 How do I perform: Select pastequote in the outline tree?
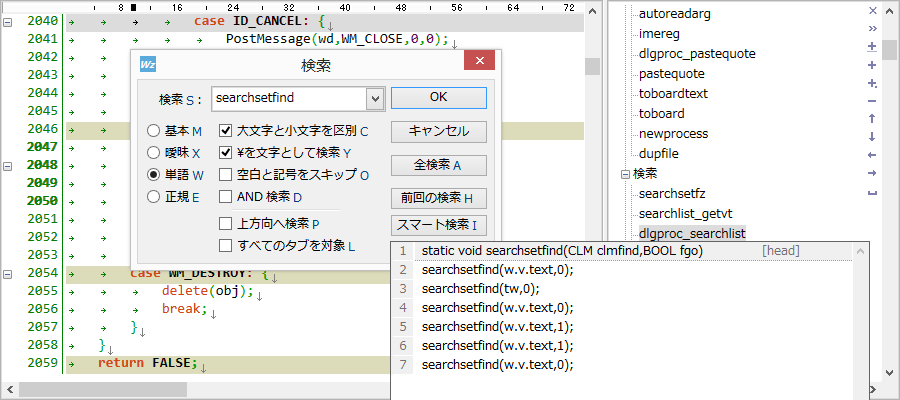pos(672,74)
